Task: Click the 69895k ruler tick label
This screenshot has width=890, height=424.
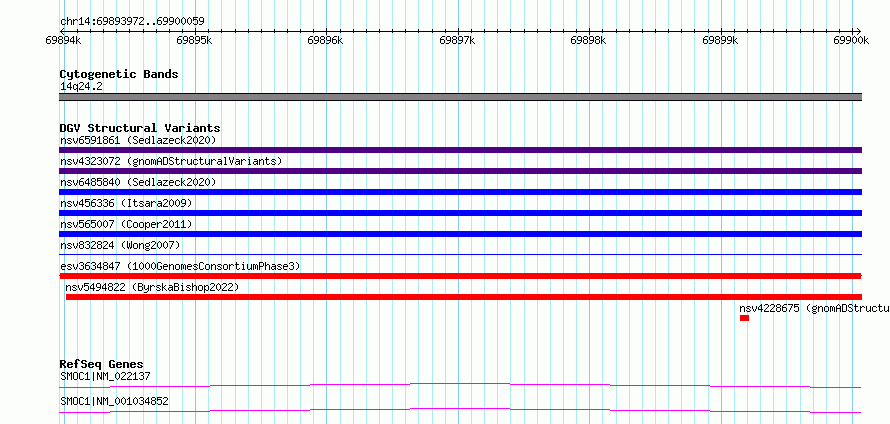Action: (194, 40)
